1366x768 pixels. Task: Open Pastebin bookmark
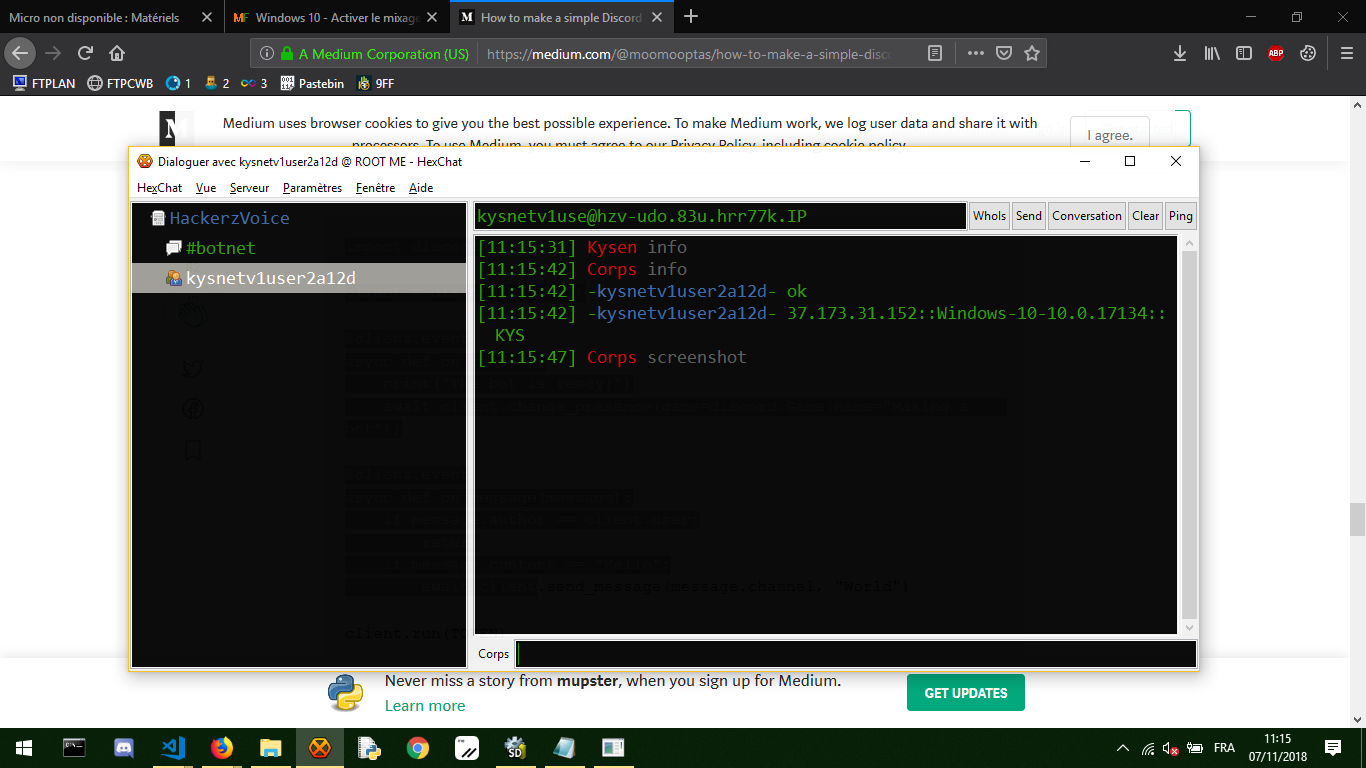(312, 84)
